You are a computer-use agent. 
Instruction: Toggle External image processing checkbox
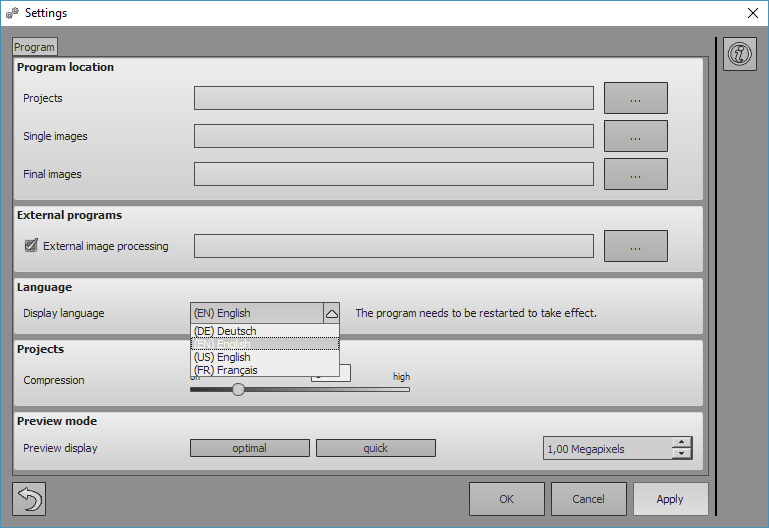[x=31, y=245]
